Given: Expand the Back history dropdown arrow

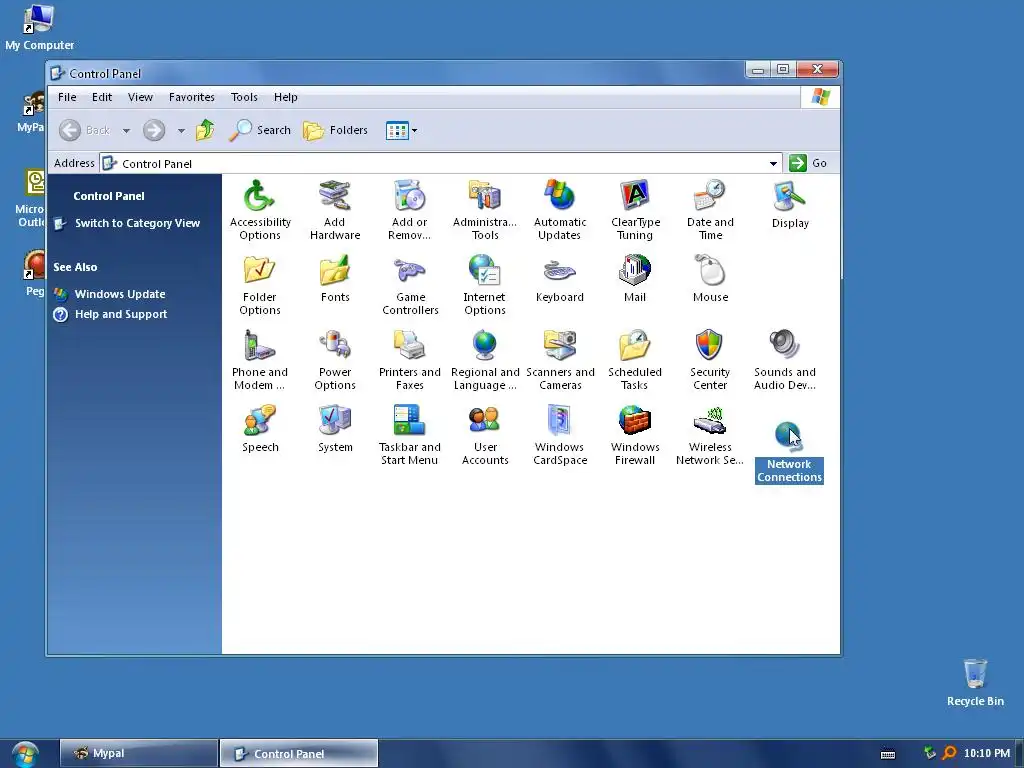Looking at the screenshot, I should click(126, 131).
